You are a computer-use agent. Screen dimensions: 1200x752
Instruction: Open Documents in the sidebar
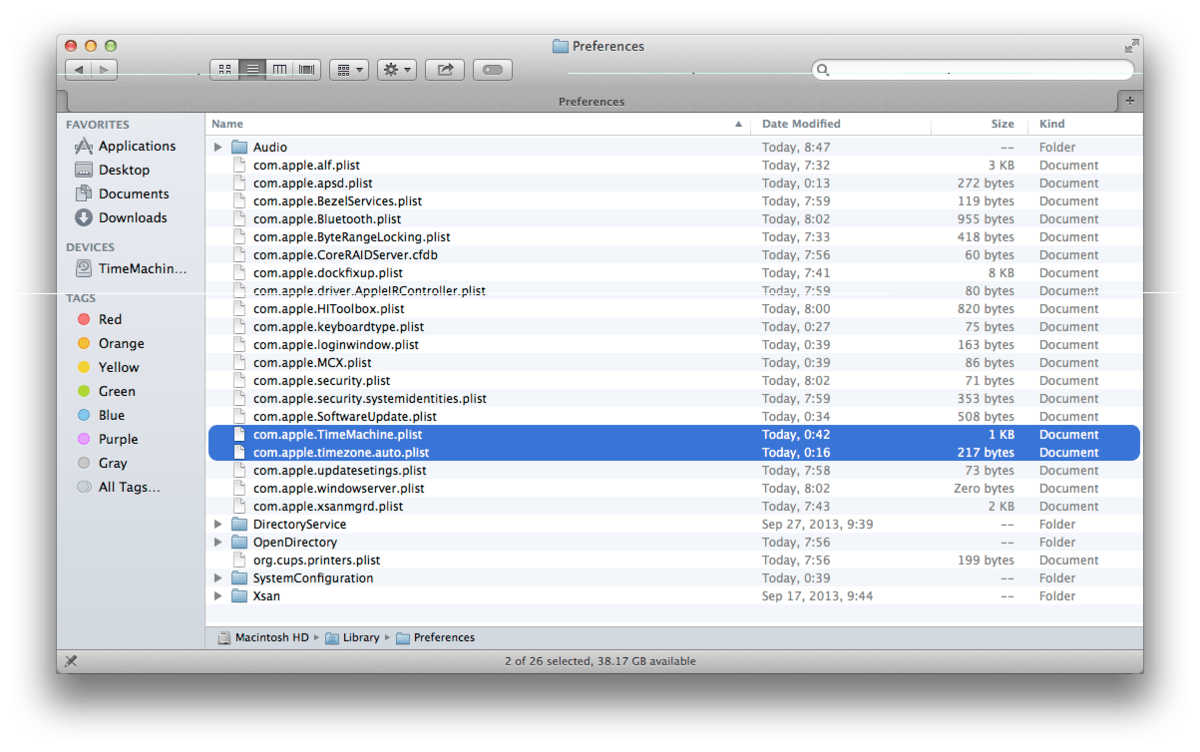[122, 194]
